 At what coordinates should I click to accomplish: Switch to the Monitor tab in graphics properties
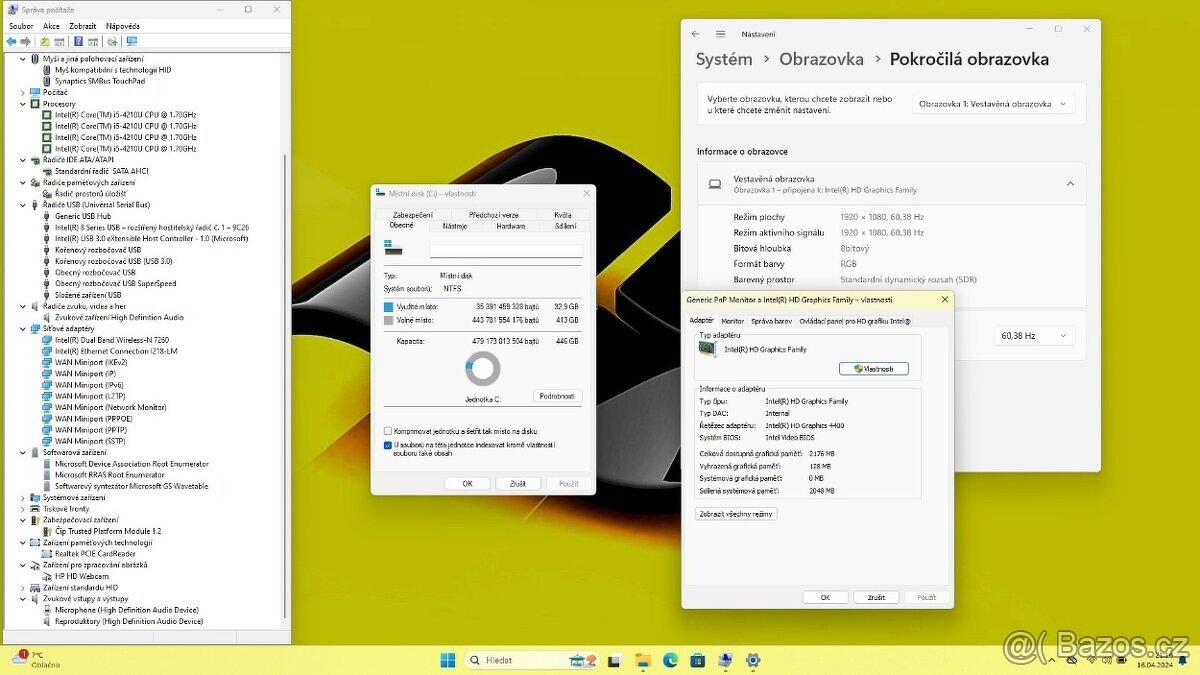pyautogui.click(x=732, y=321)
